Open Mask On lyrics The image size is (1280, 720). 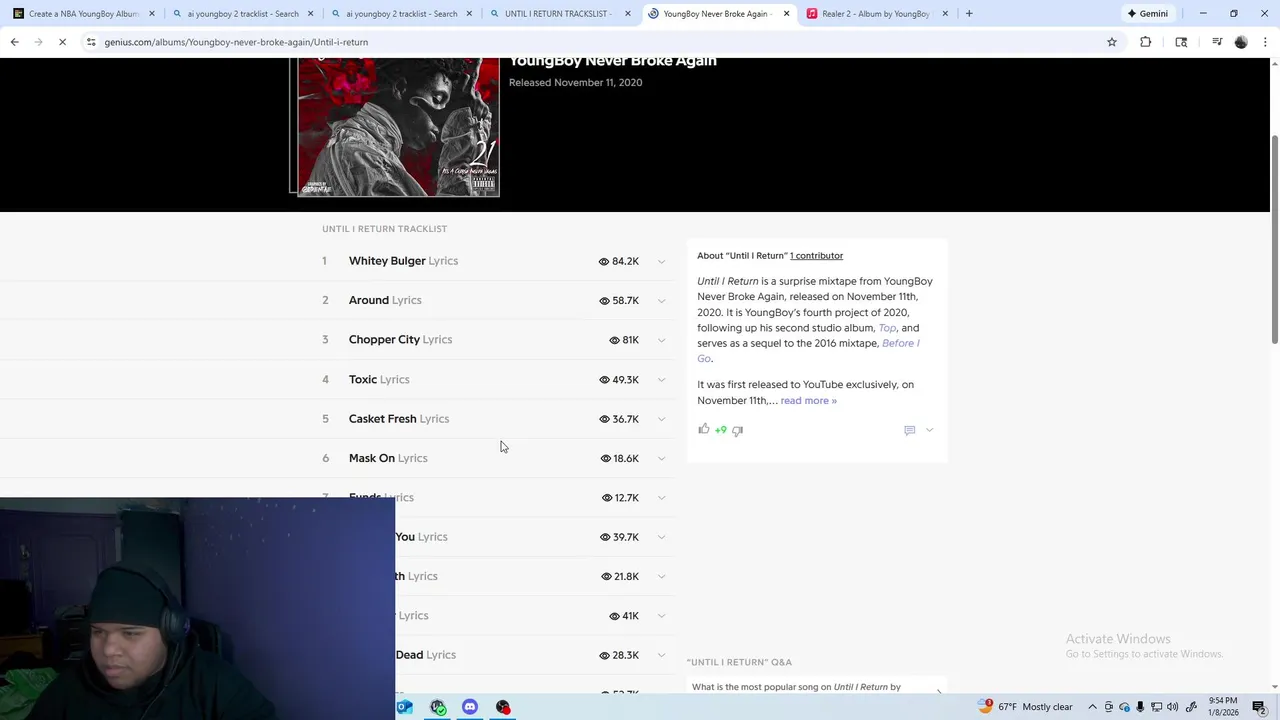pyautogui.click(x=388, y=458)
